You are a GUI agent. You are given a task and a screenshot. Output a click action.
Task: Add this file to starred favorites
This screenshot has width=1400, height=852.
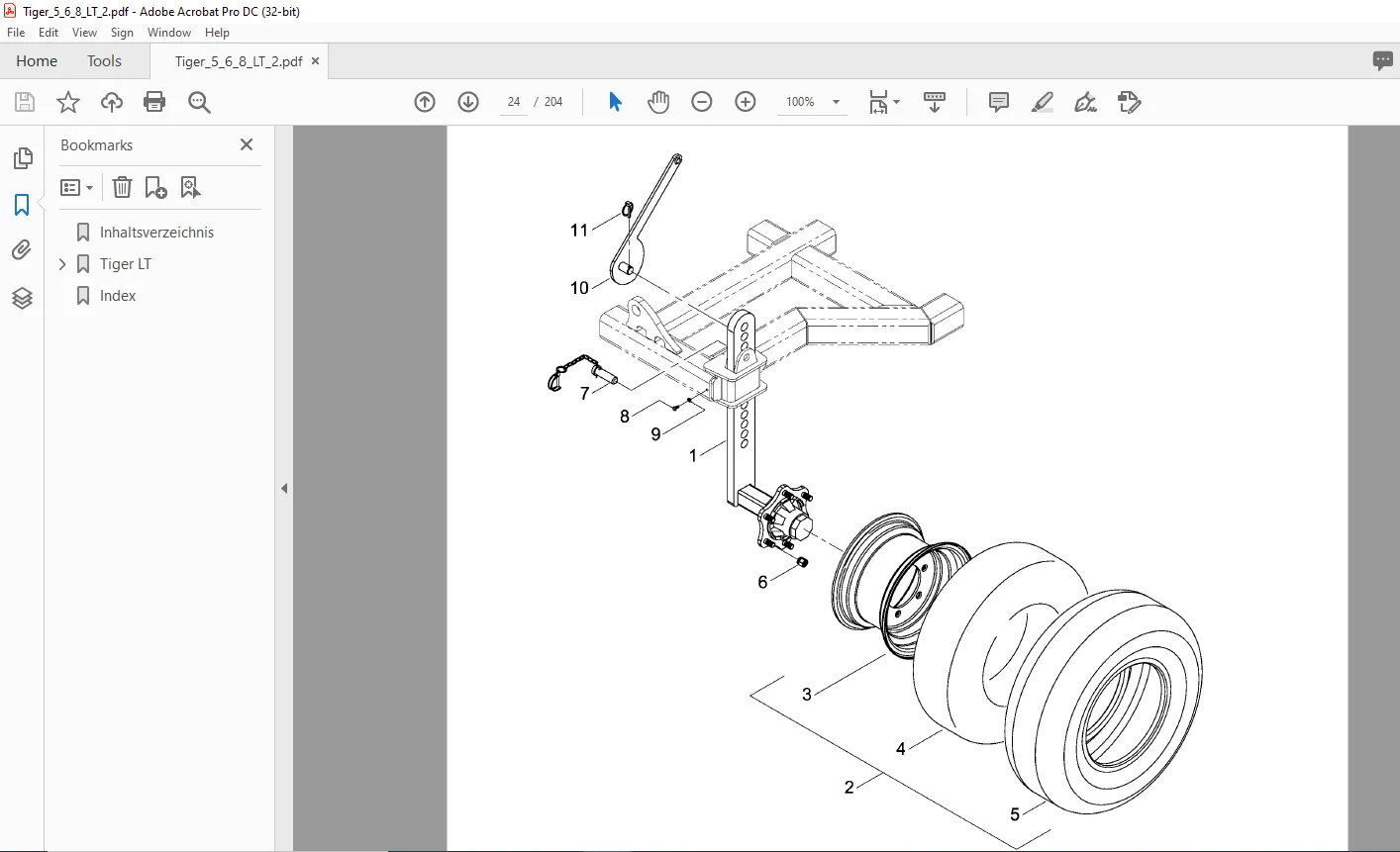pyautogui.click(x=68, y=102)
